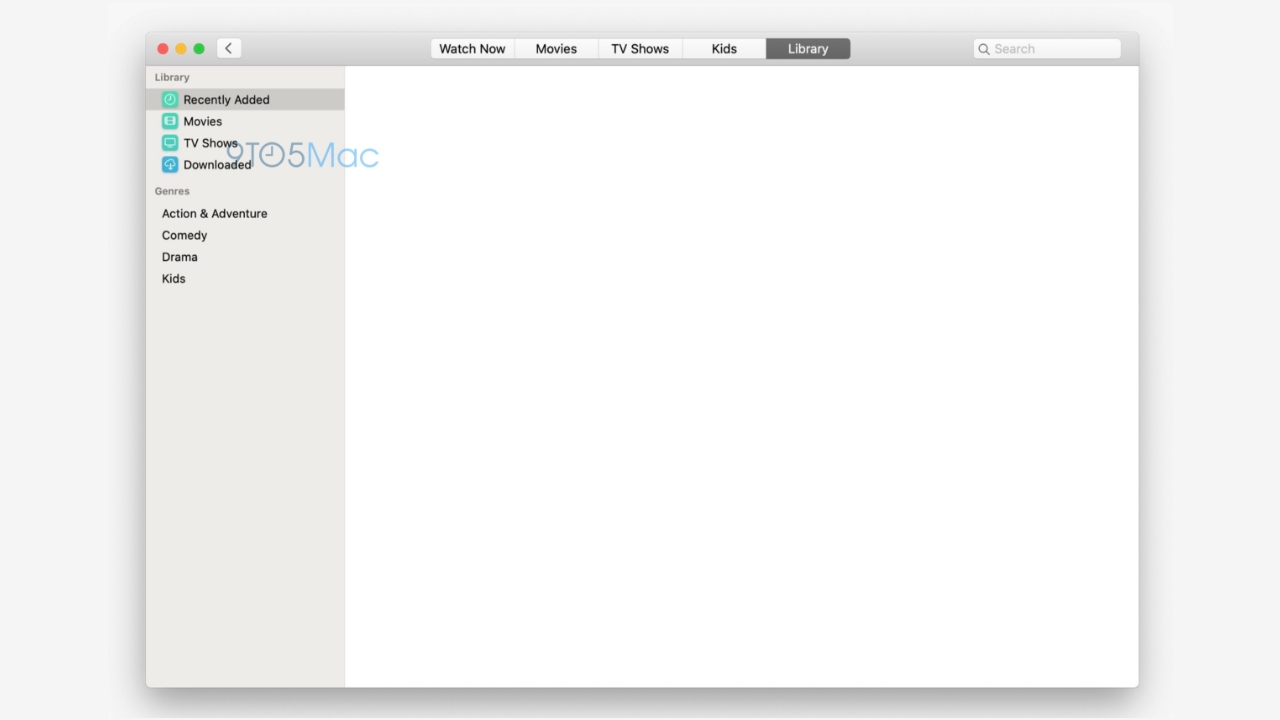Viewport: 1280px width, 720px height.
Task: Click the Recently Added clock icon
Action: pos(170,100)
